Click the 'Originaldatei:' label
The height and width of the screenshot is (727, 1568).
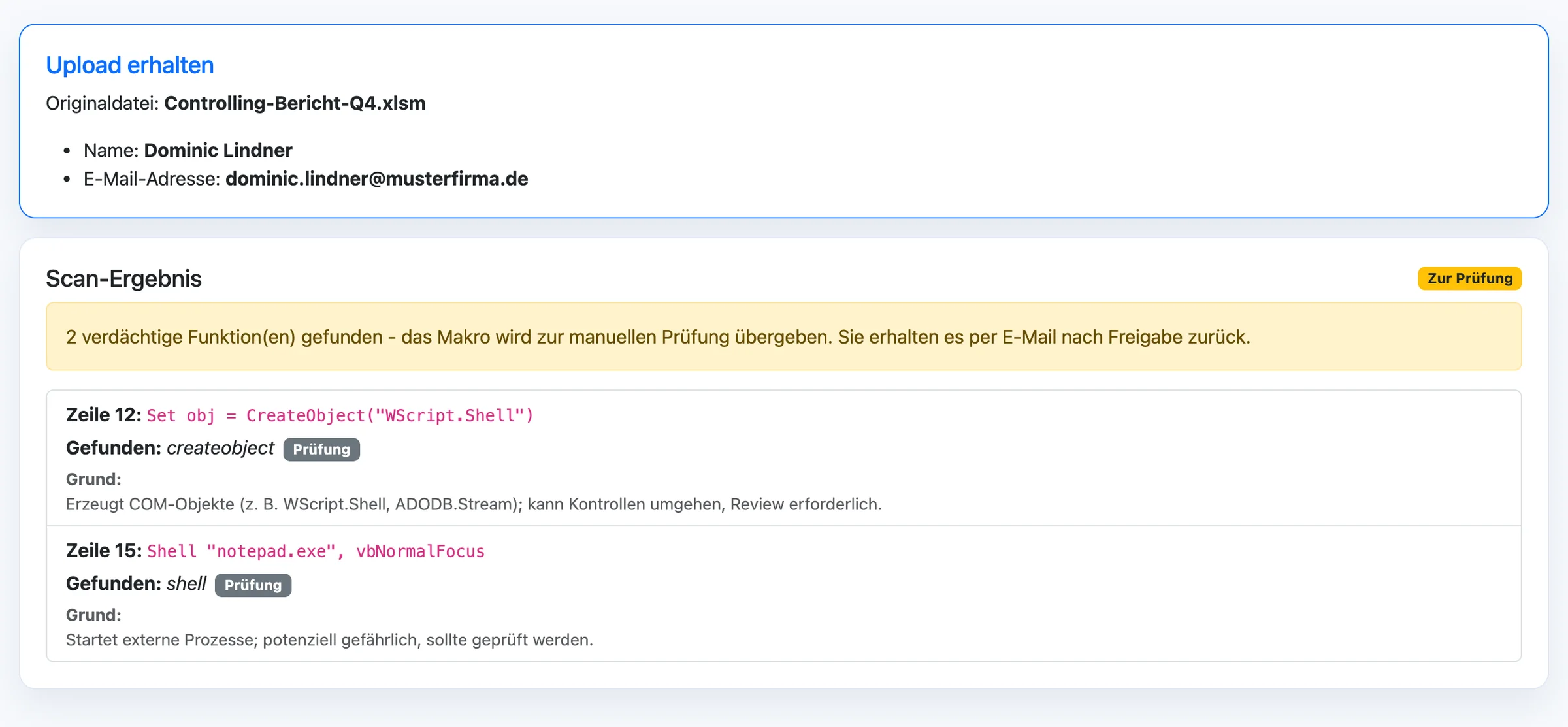(x=103, y=103)
